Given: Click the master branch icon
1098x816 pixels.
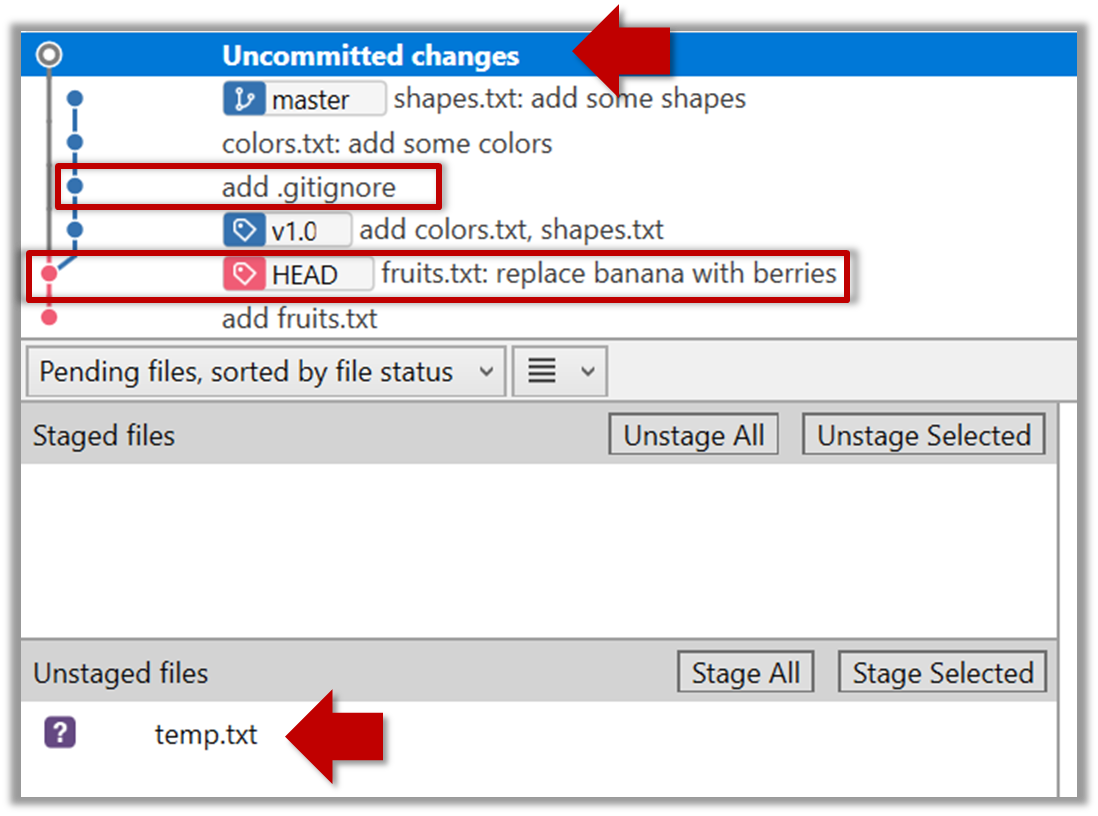Looking at the screenshot, I should [242, 99].
